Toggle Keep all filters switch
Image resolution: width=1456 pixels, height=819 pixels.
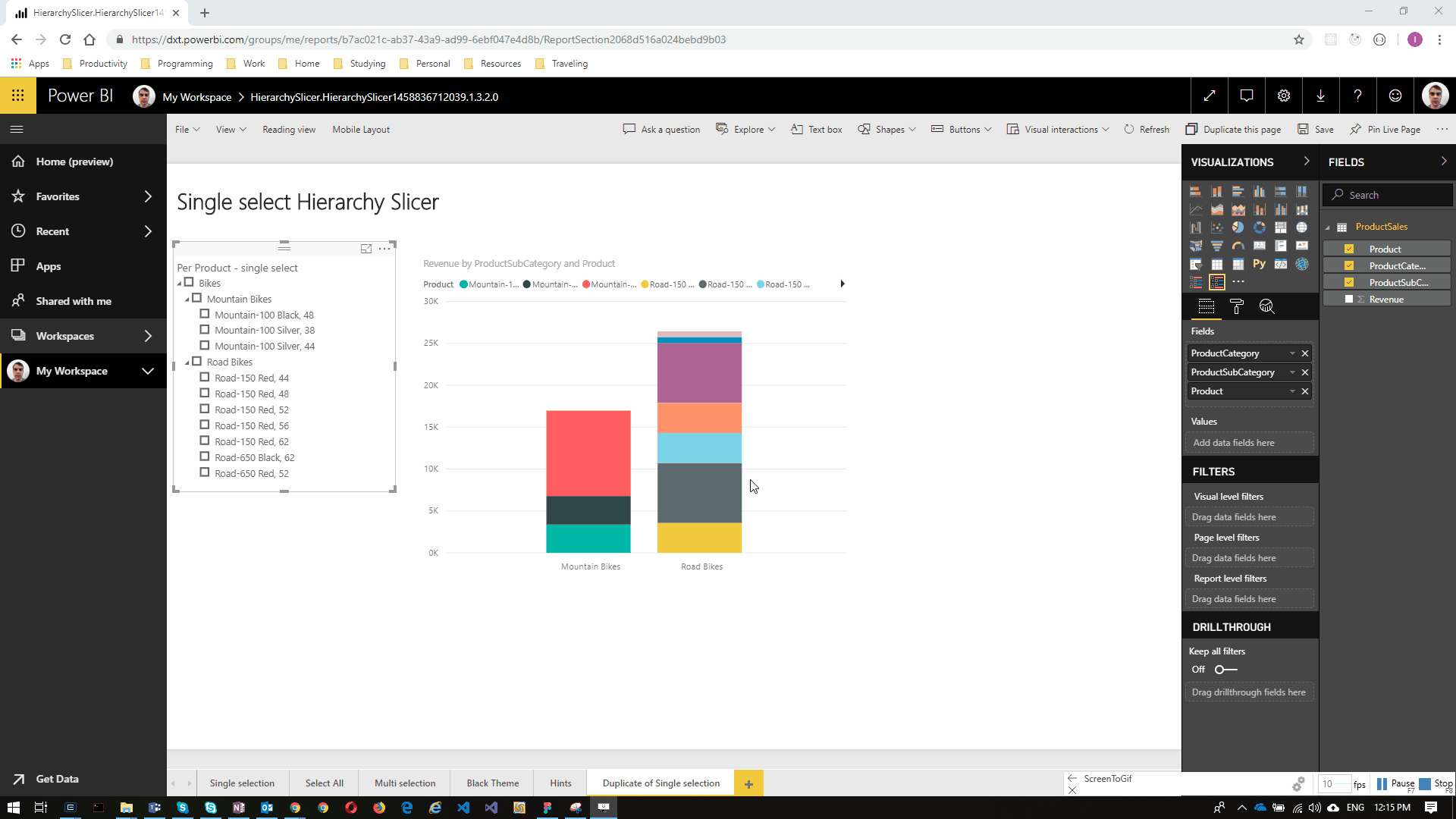pyautogui.click(x=1225, y=670)
